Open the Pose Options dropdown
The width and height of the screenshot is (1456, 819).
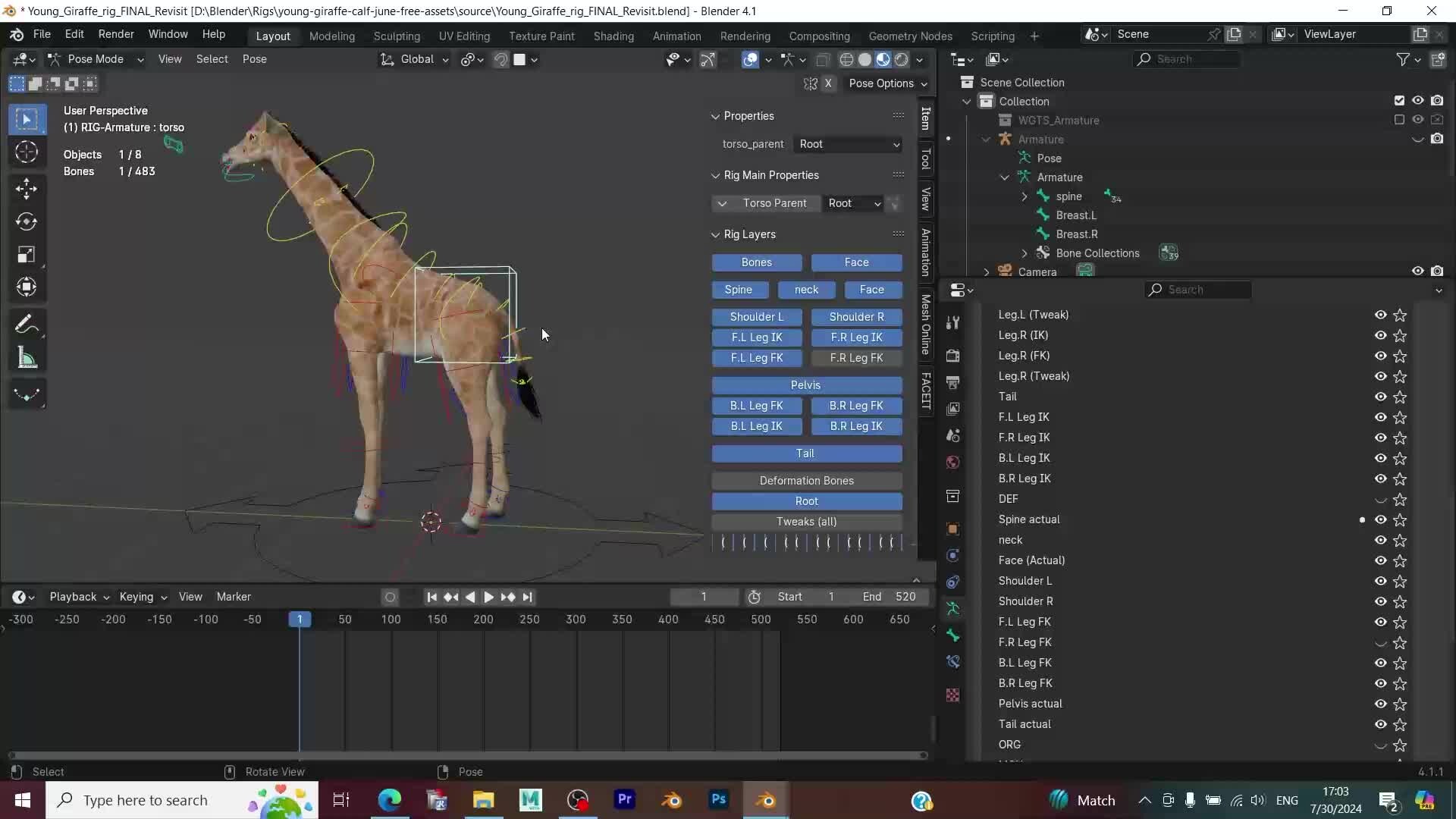pos(887,84)
